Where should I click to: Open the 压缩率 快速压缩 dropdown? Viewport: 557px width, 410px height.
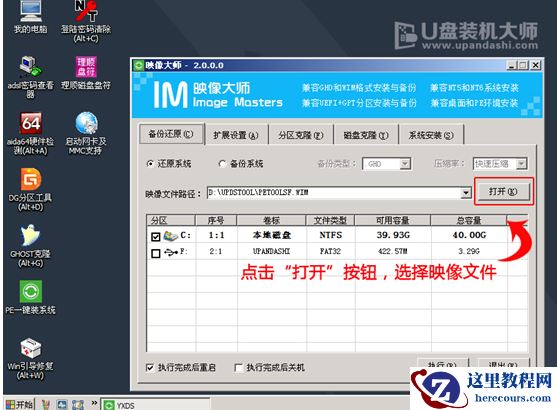(521, 164)
